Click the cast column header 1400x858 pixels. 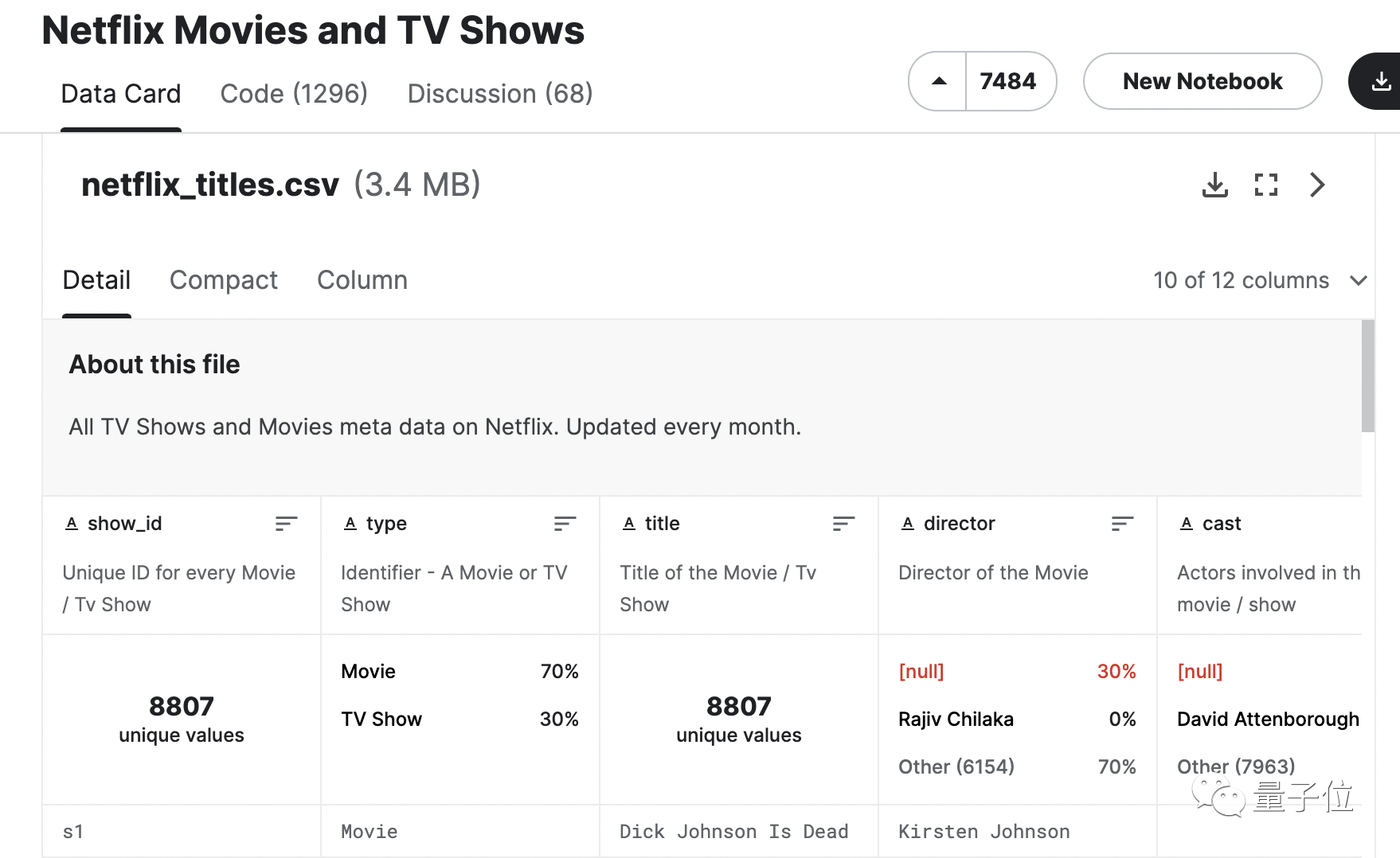point(1222,524)
